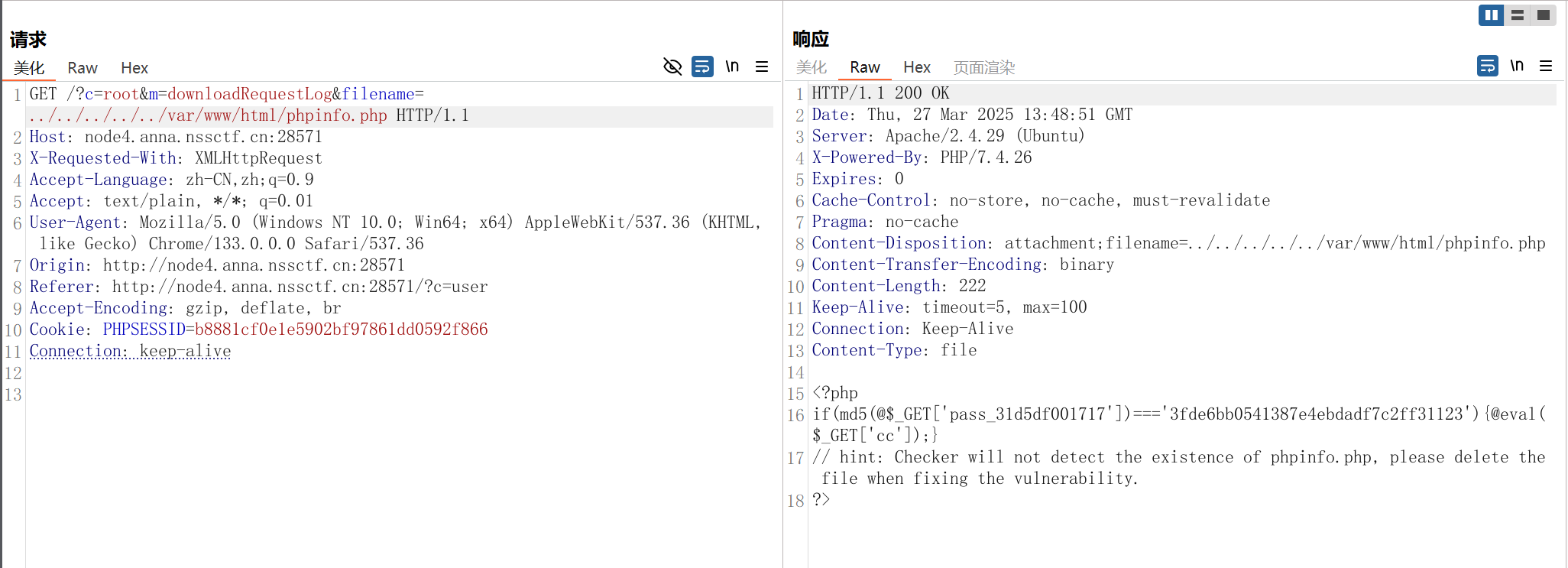Image resolution: width=1568 pixels, height=568 pixels.
Task: Click the Connection: keep-alive request header
Action: (x=130, y=351)
